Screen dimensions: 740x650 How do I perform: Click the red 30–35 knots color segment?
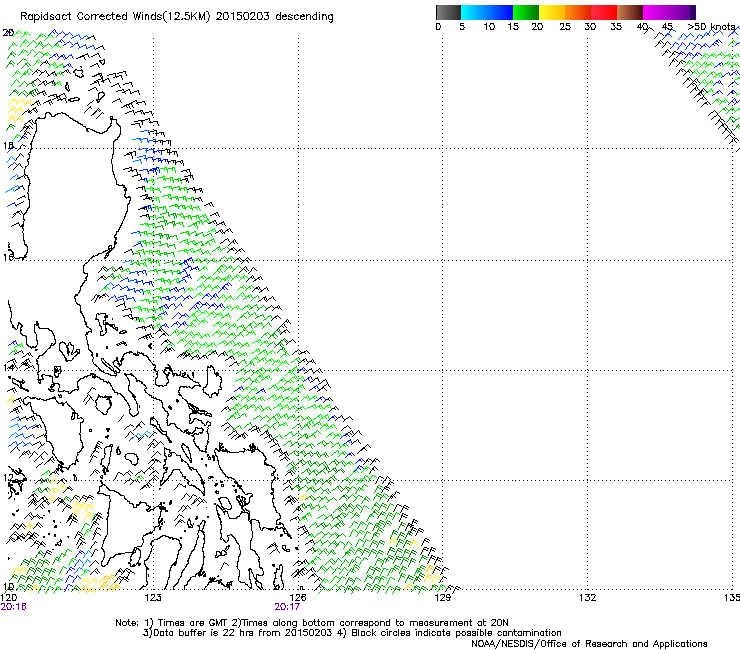click(x=604, y=12)
